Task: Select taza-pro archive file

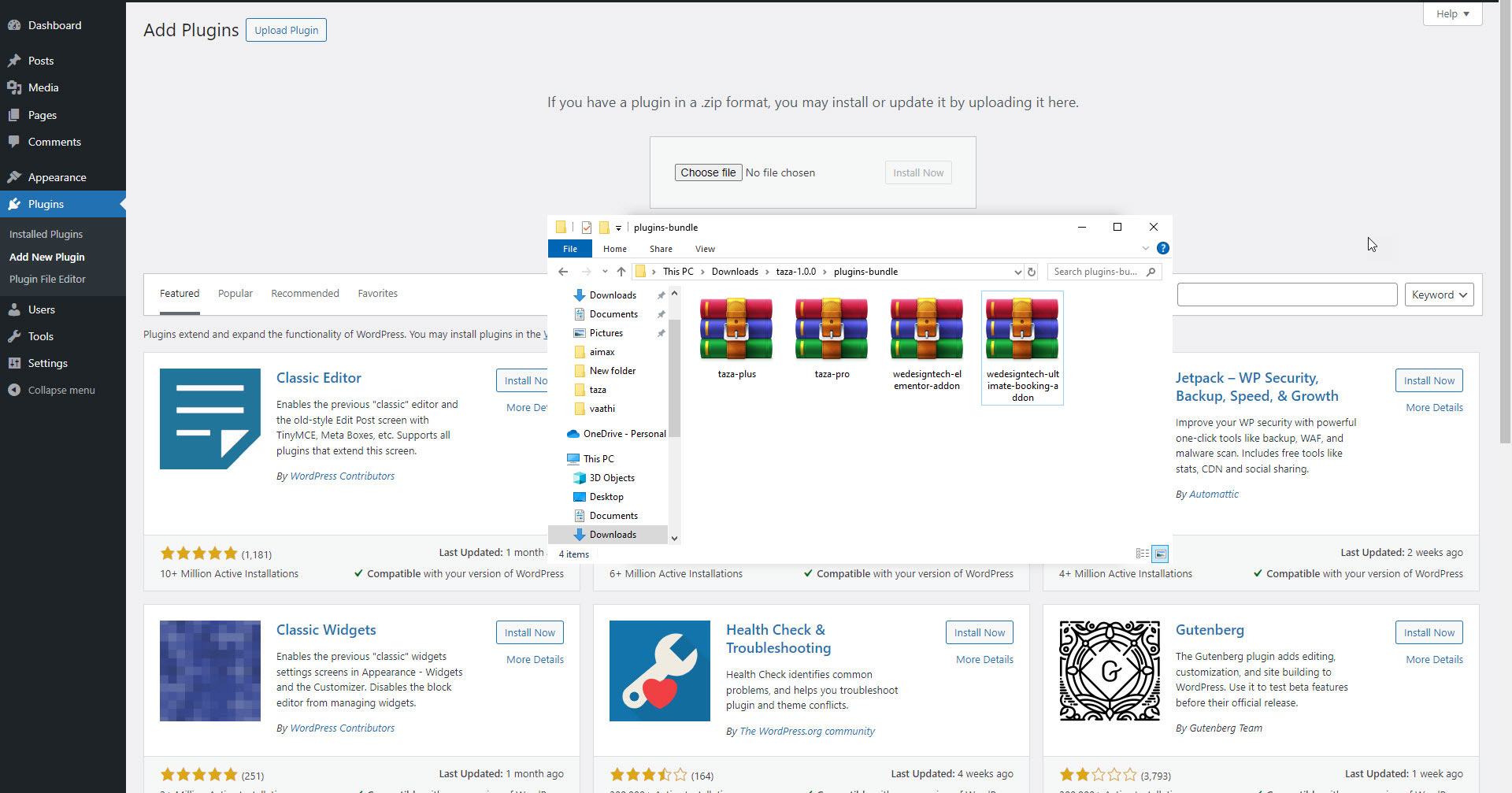Action: tap(832, 338)
